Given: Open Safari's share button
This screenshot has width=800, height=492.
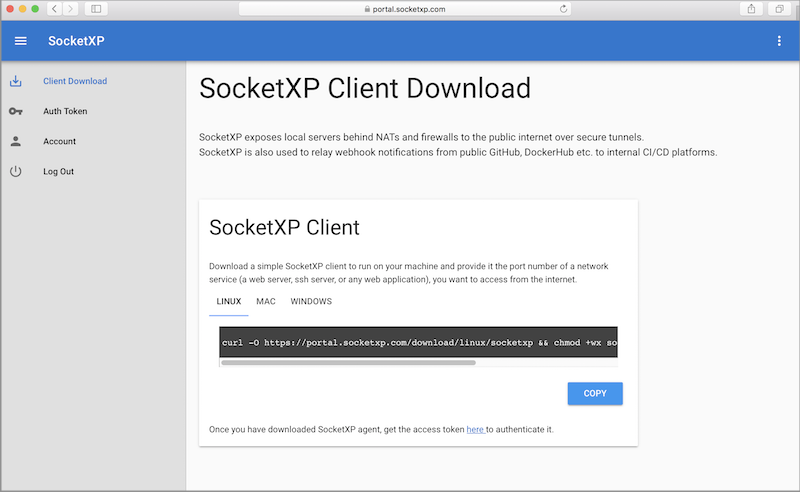Looking at the screenshot, I should [752, 9].
